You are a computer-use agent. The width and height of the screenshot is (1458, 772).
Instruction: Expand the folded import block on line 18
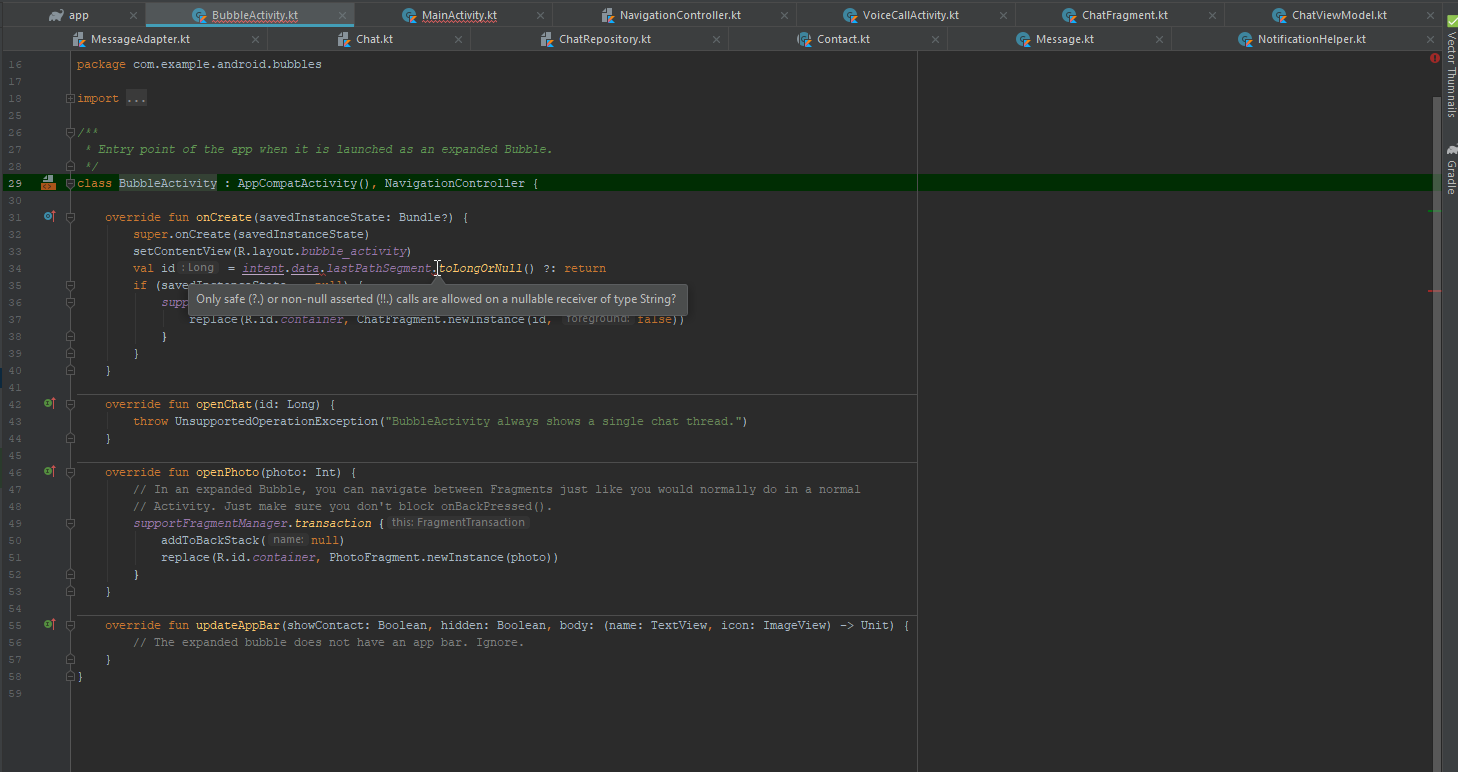click(70, 98)
